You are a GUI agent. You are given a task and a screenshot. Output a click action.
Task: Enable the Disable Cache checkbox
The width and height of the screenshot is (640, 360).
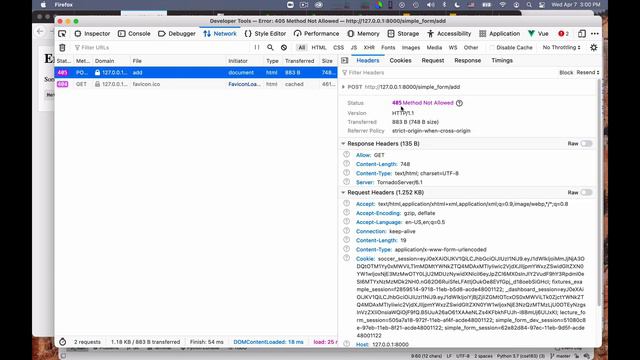(492, 48)
